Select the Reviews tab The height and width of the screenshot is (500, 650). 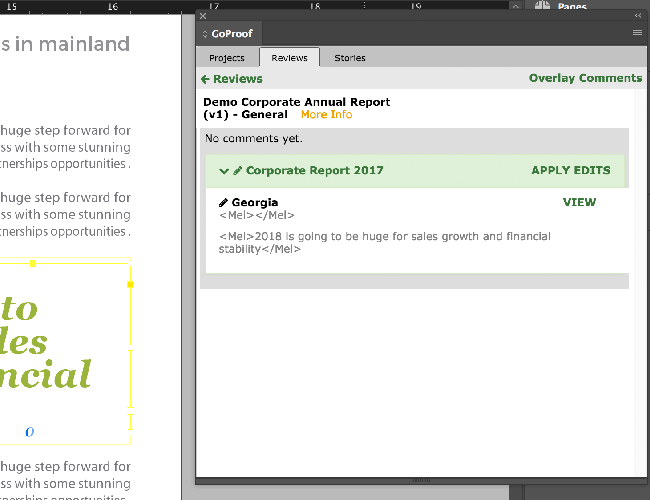289,58
